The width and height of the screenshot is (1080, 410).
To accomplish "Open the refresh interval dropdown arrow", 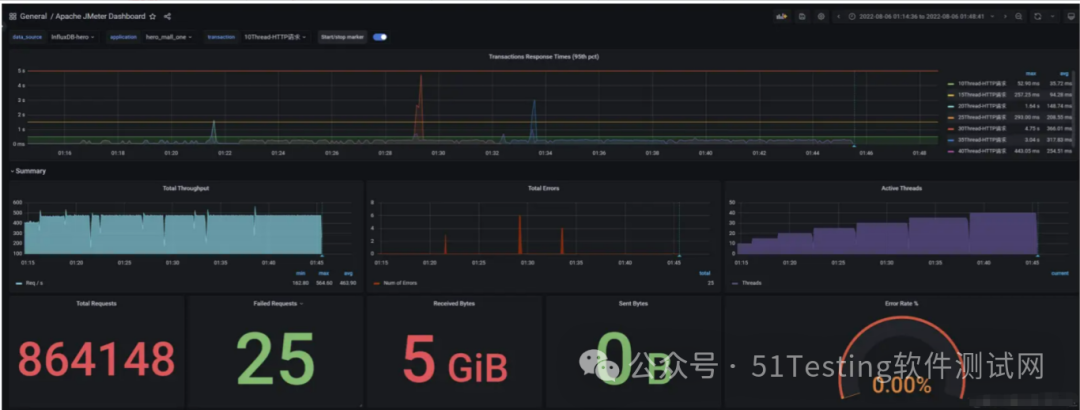I will tap(1052, 17).
